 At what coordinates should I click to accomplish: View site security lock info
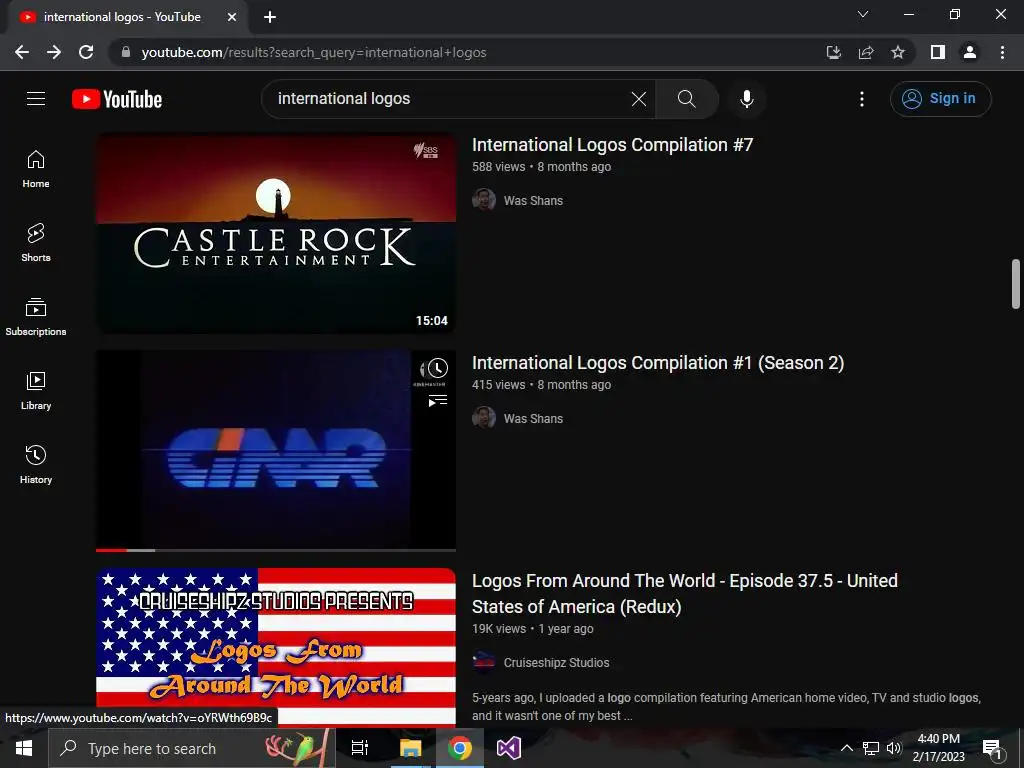click(126, 52)
